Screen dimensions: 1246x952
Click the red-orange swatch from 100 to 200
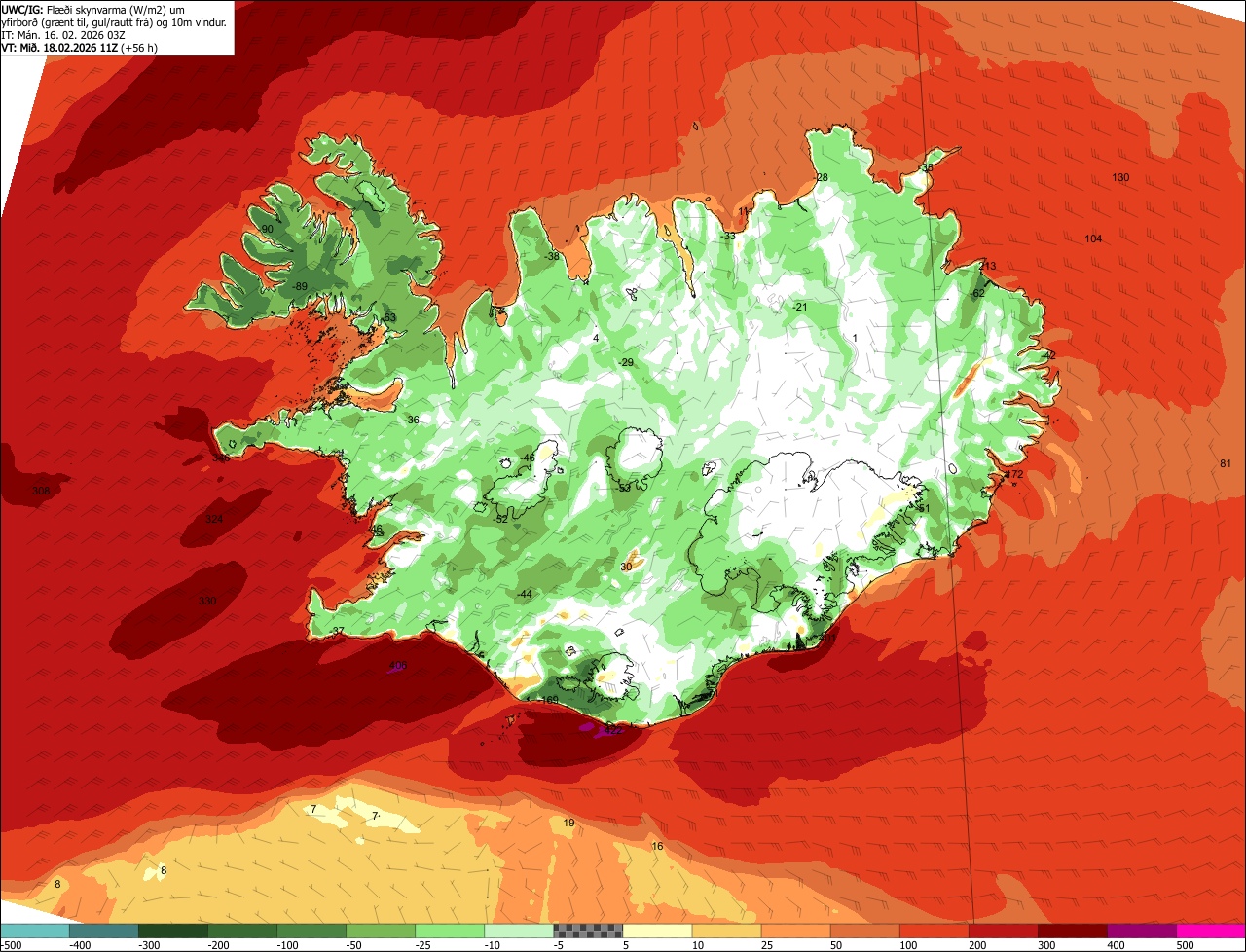tap(934, 931)
